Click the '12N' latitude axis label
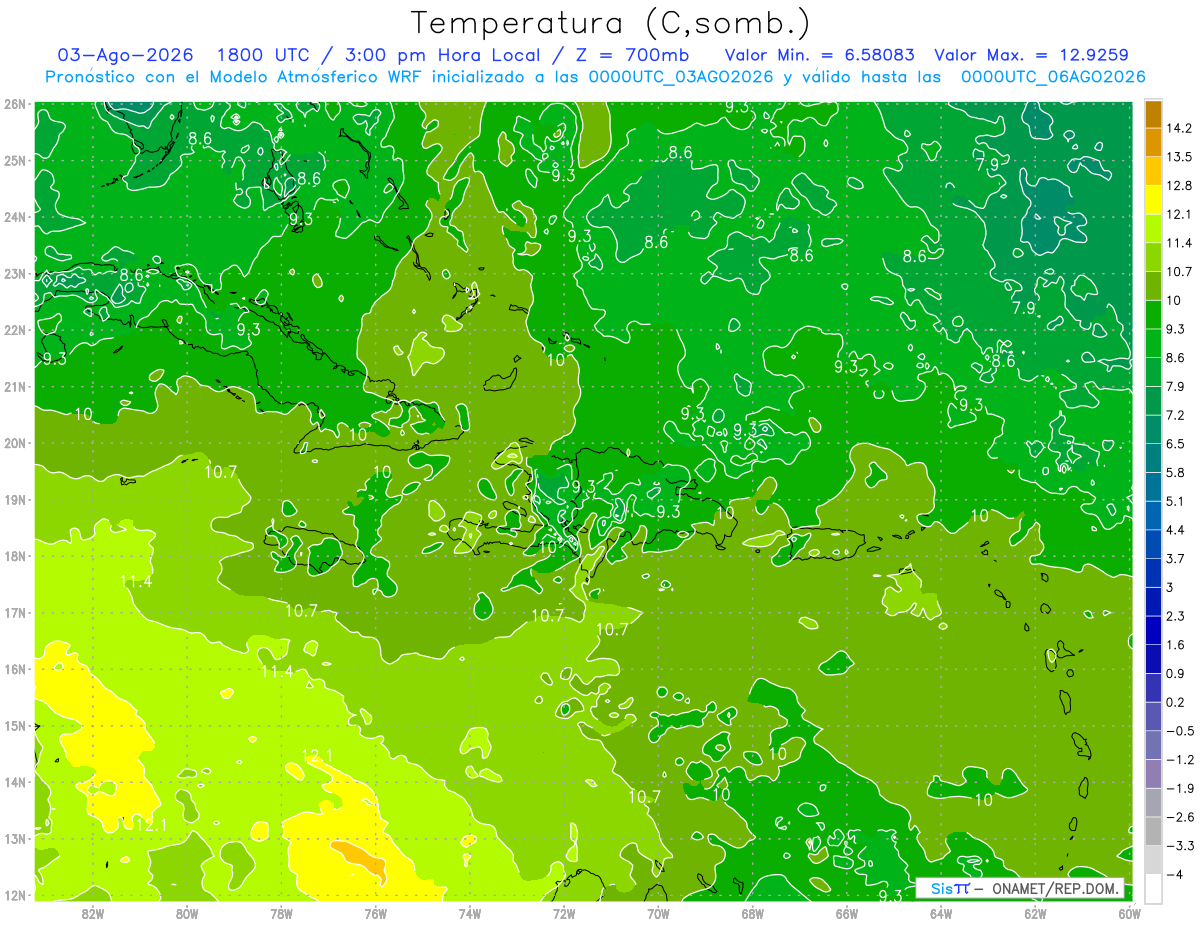 [x=14, y=895]
